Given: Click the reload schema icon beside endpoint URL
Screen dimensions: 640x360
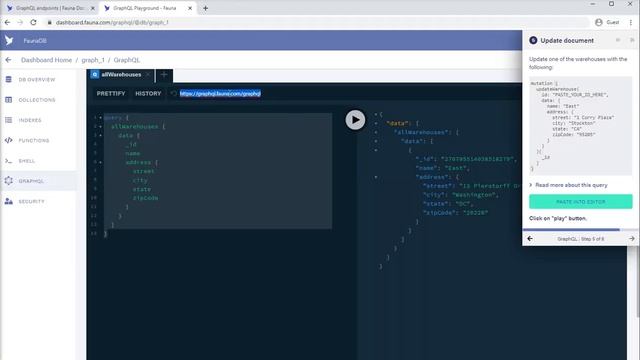Looking at the screenshot, I should (x=173, y=93).
